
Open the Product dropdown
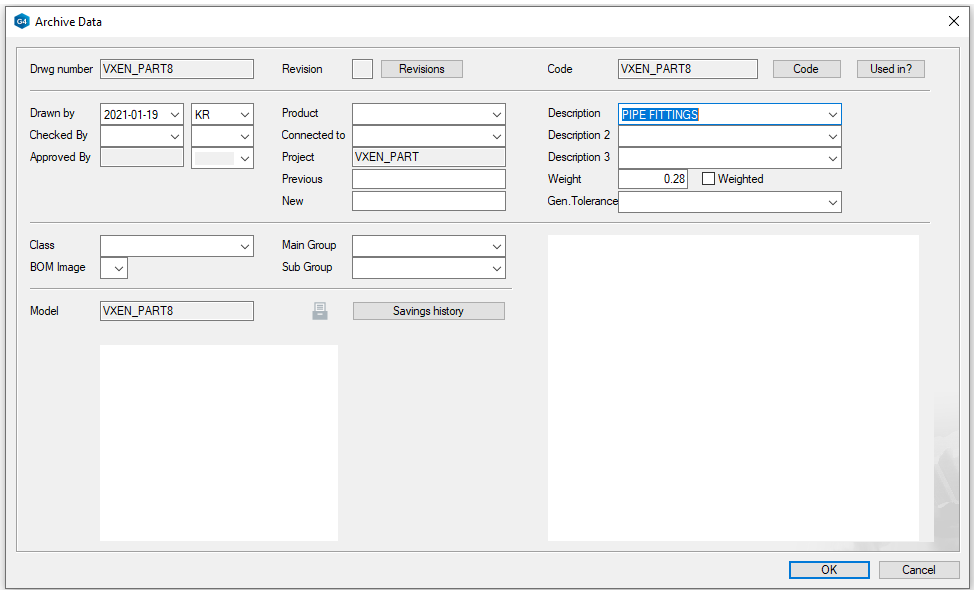[x=497, y=115]
